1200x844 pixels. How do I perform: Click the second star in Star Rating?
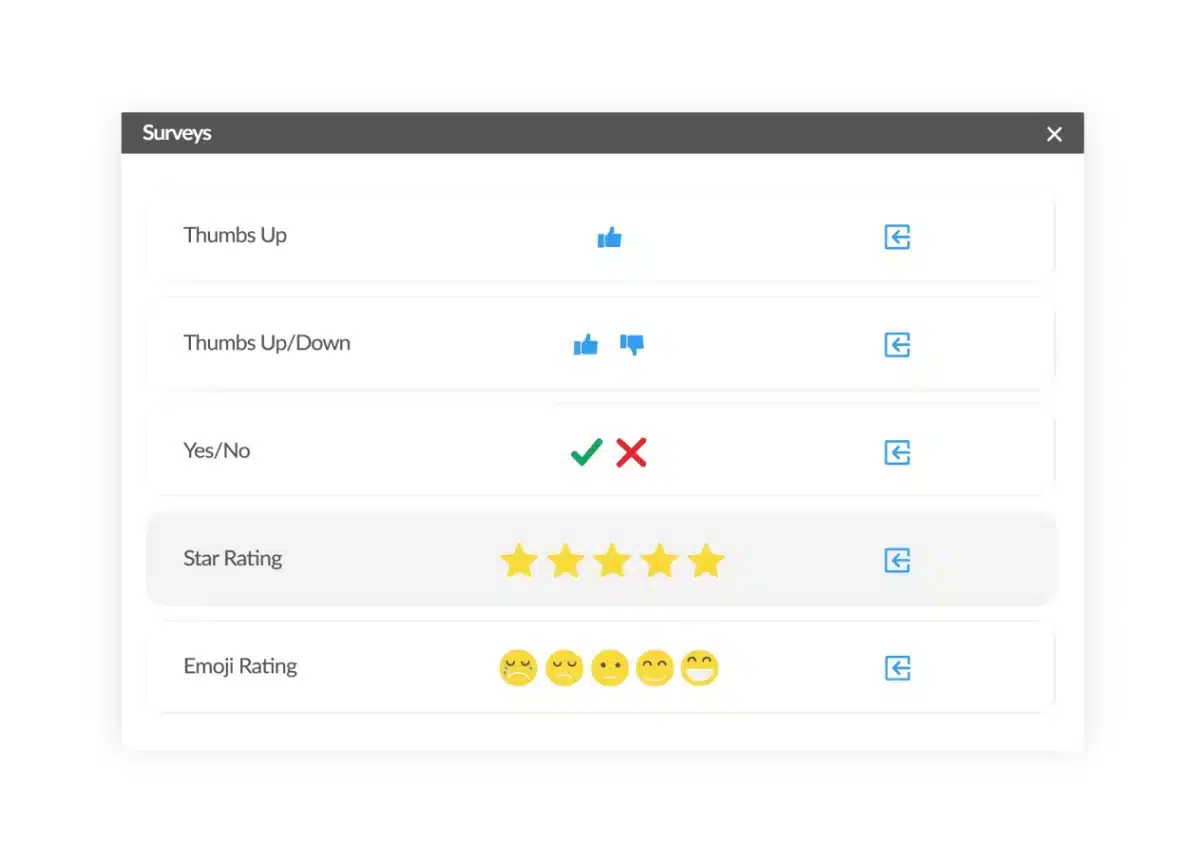click(566, 560)
